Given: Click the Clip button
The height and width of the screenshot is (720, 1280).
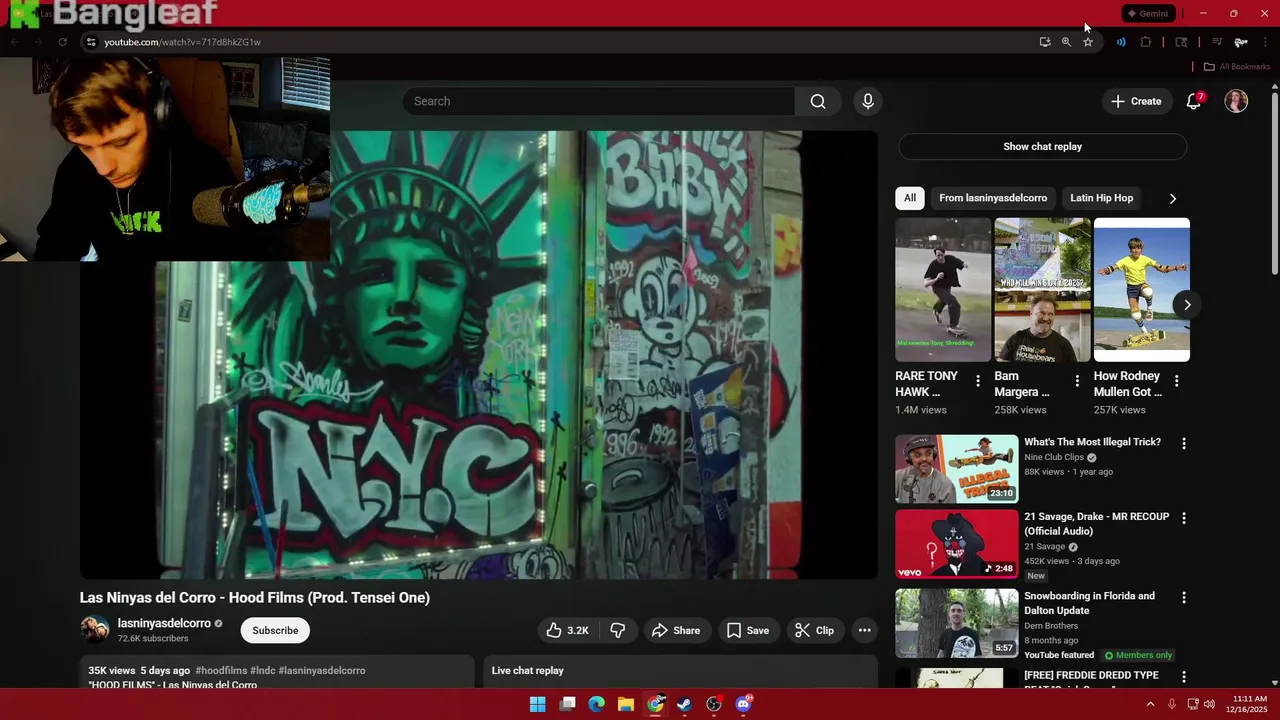Looking at the screenshot, I should pyautogui.click(x=814, y=630).
